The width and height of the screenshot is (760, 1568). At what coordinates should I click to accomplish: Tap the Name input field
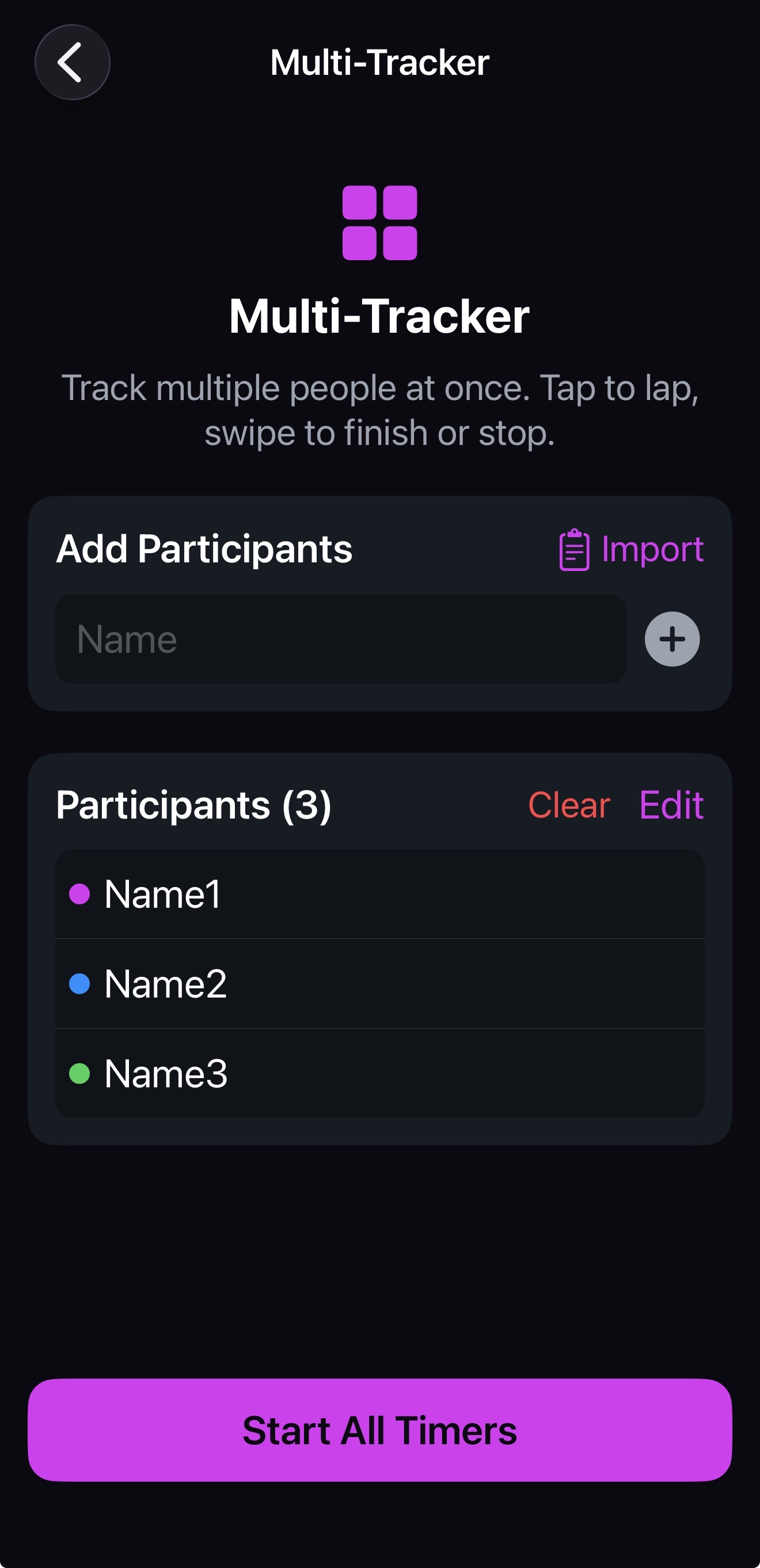[340, 638]
